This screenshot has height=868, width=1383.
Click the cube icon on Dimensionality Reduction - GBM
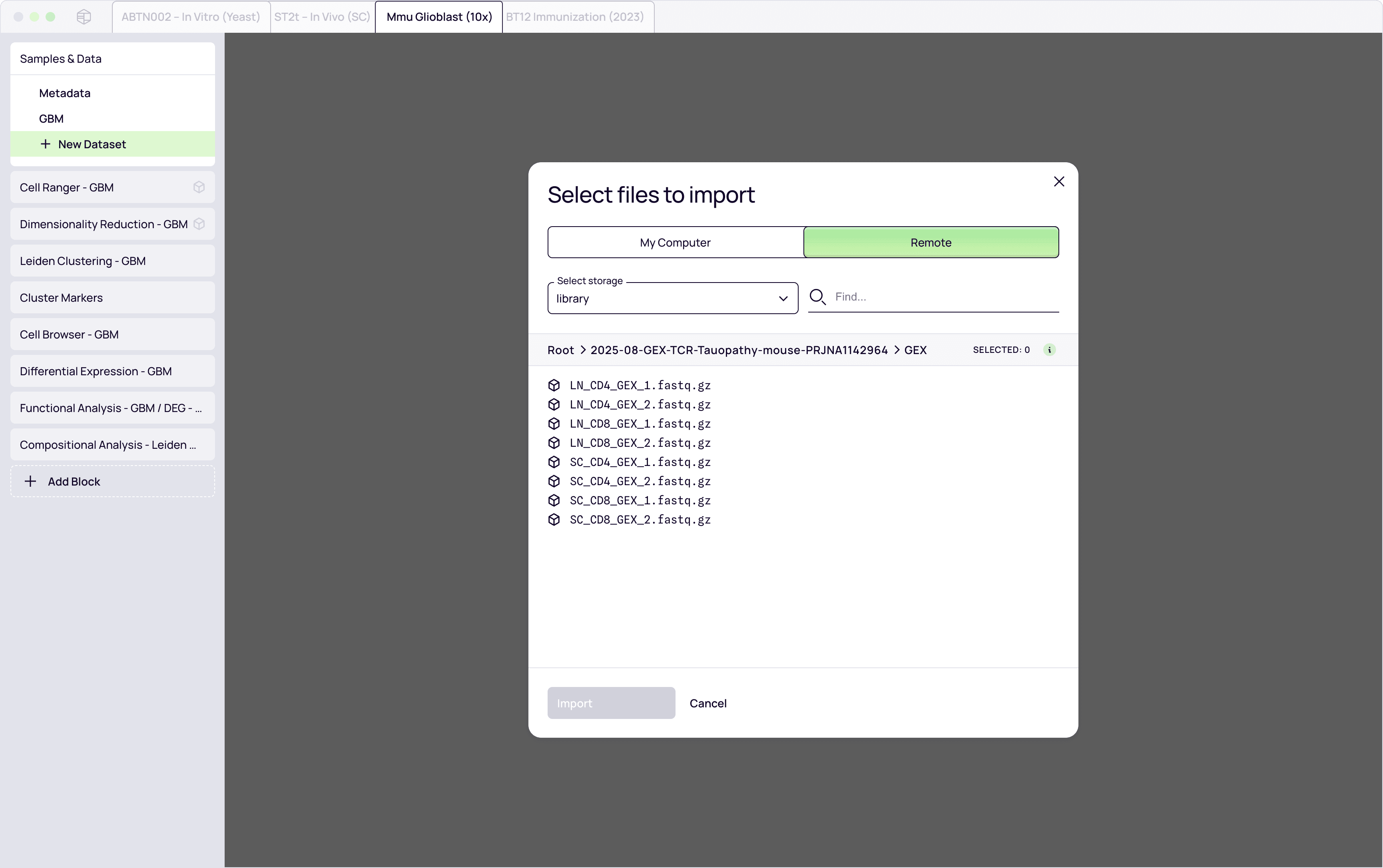tap(199, 224)
